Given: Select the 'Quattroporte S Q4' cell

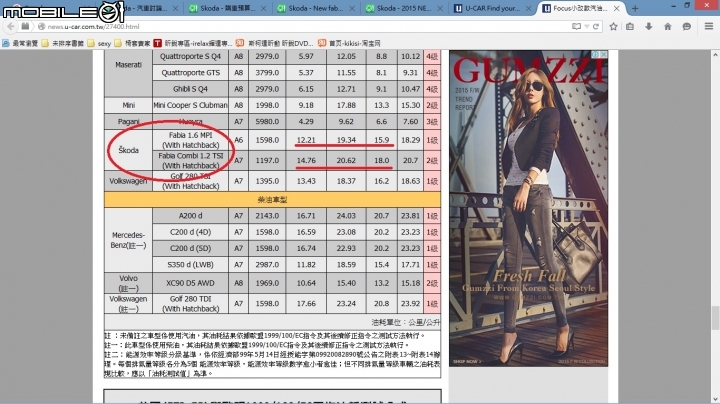Looking at the screenshot, I should tap(190, 56).
